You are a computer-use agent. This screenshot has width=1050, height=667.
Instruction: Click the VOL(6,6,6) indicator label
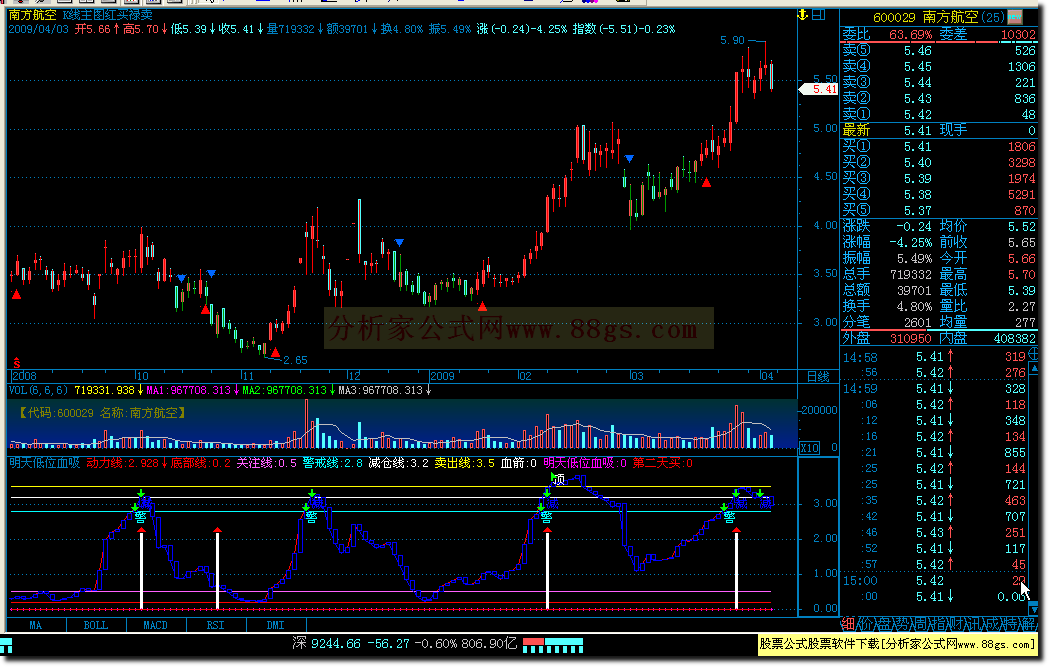click(x=38, y=390)
